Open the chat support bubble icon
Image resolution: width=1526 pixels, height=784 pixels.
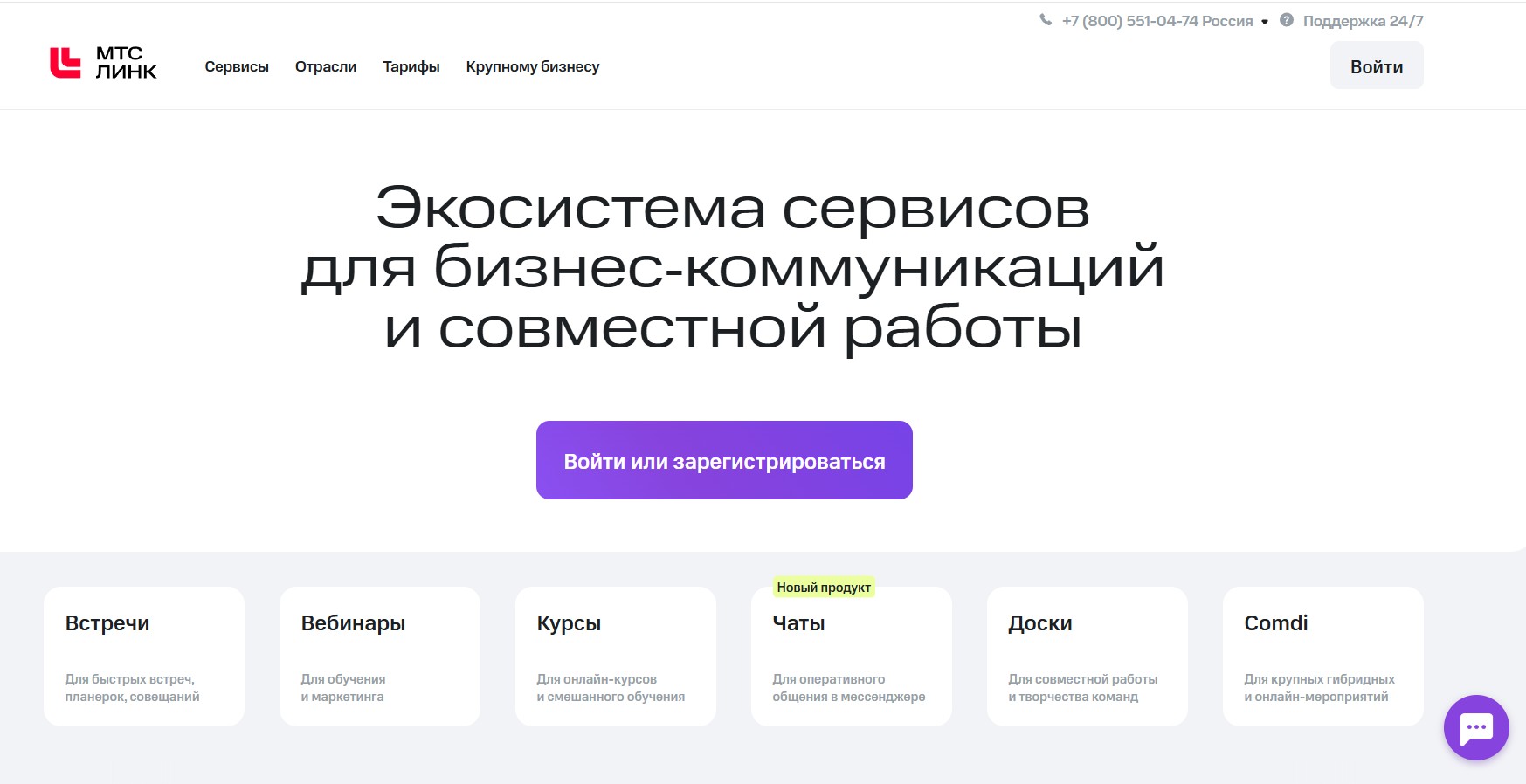[1476, 727]
